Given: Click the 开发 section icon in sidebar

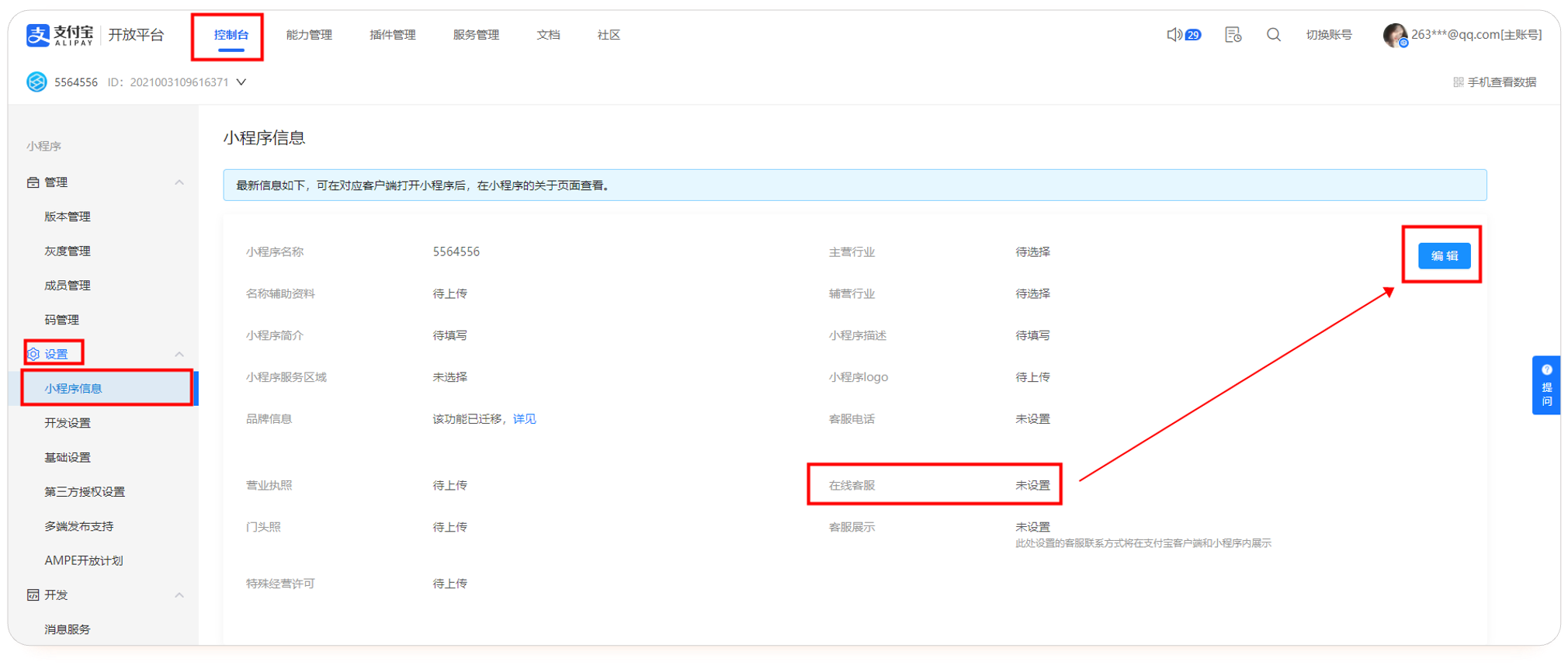Looking at the screenshot, I should pos(33,595).
